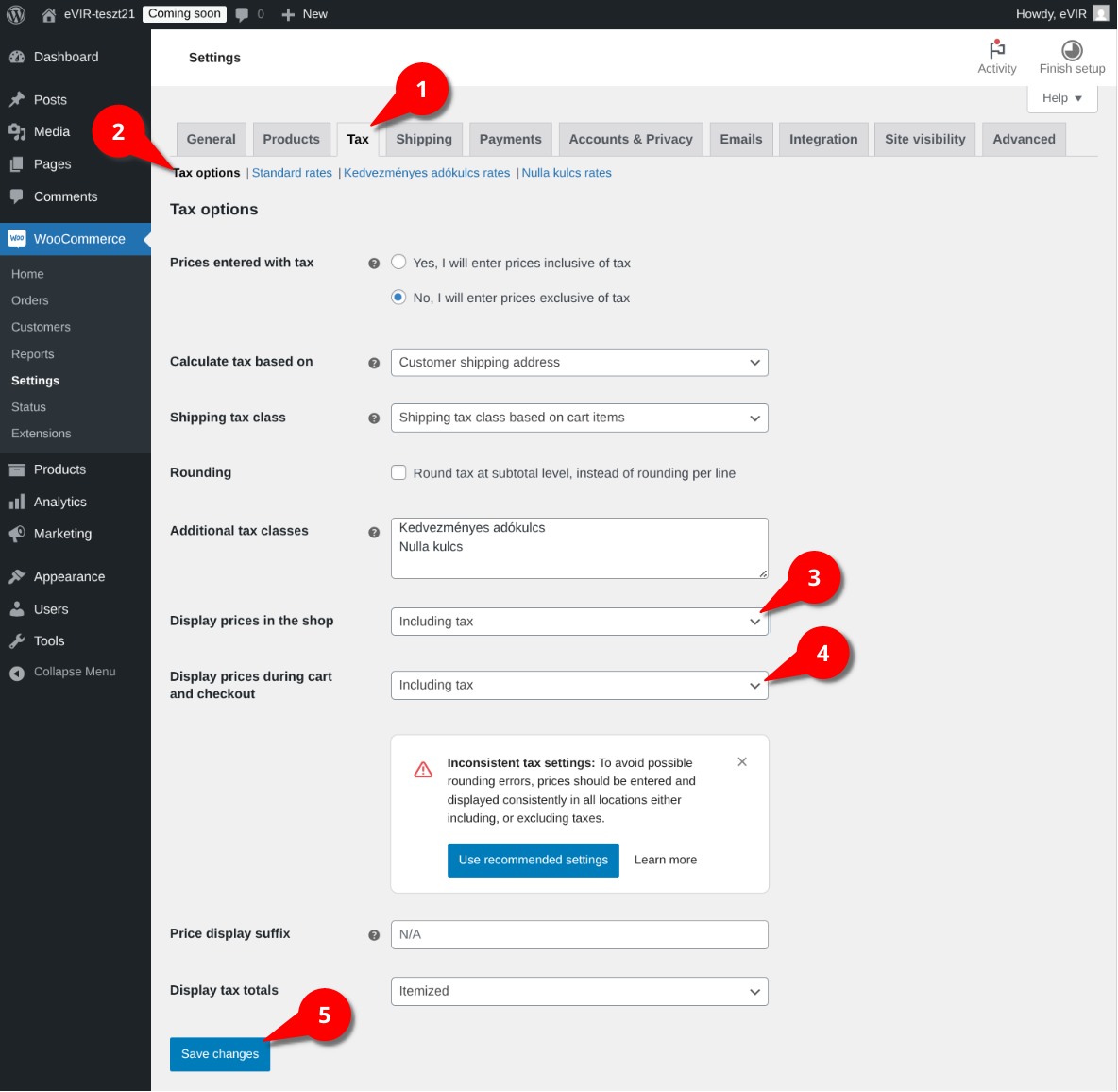Click help icon beside Additional tax classes
This screenshot has height=1092, width=1118.
pyautogui.click(x=374, y=532)
